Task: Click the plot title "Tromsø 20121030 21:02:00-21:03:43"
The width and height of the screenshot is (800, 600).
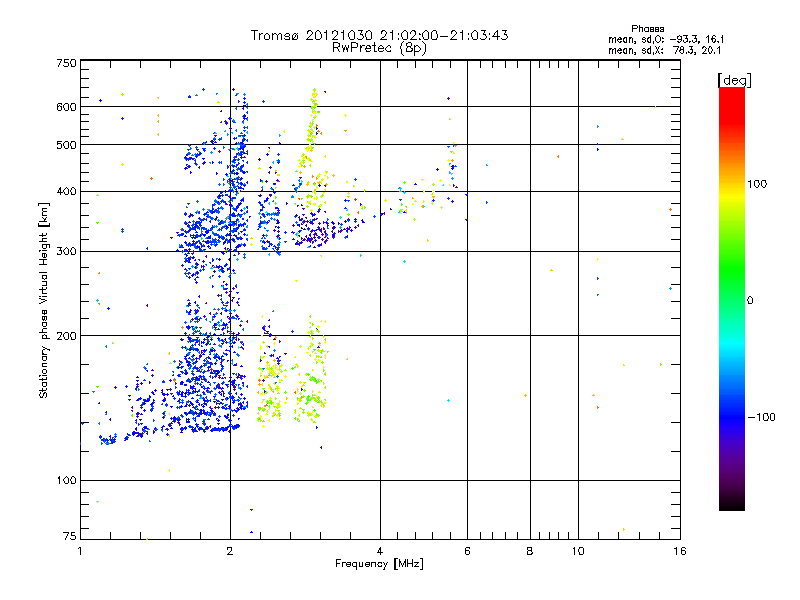Action: tap(379, 35)
